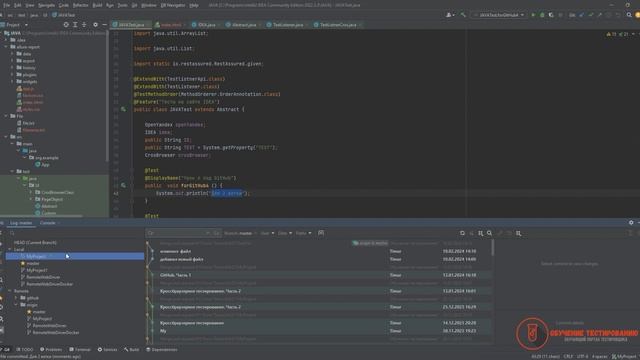
Task: Open the Git menu
Action: (x=134, y=5)
